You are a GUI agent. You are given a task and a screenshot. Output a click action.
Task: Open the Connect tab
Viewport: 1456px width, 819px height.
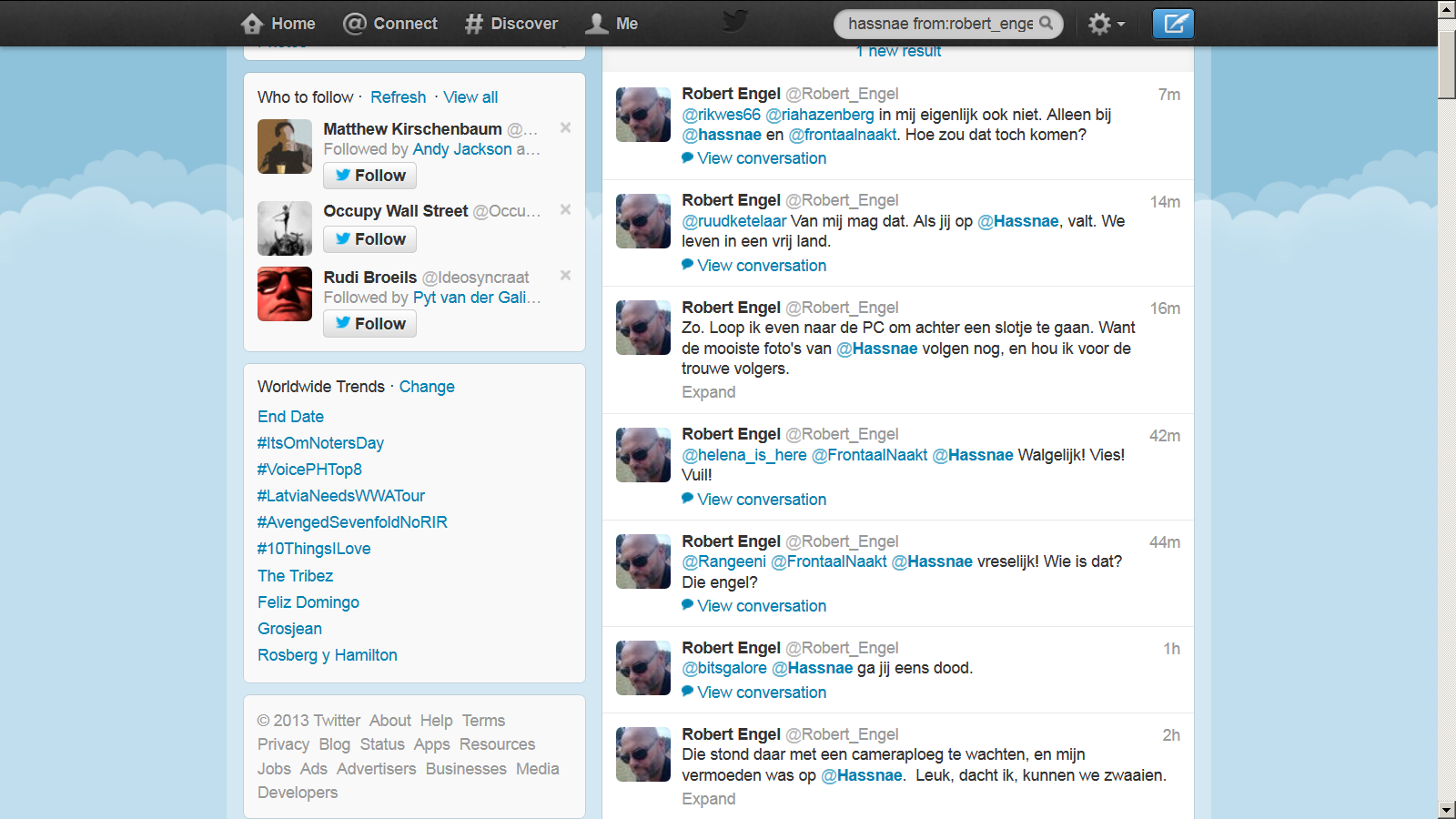[389, 24]
